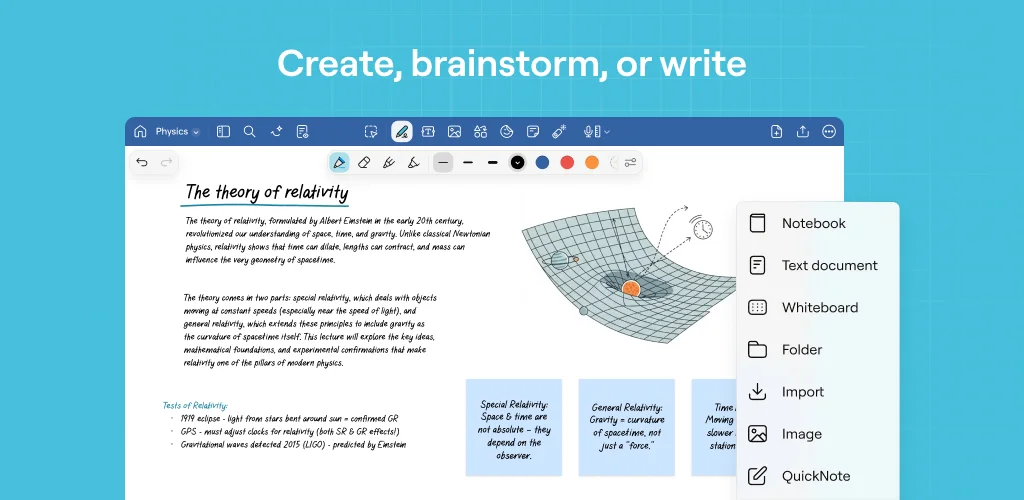This screenshot has height=500, width=1024.
Task: Select the lasso selection tool
Action: [x=371, y=132]
